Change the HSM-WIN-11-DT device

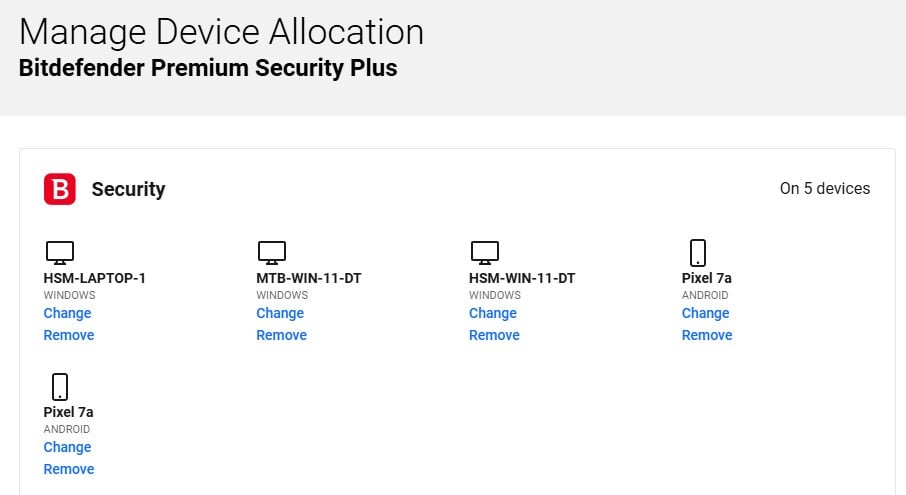(493, 313)
